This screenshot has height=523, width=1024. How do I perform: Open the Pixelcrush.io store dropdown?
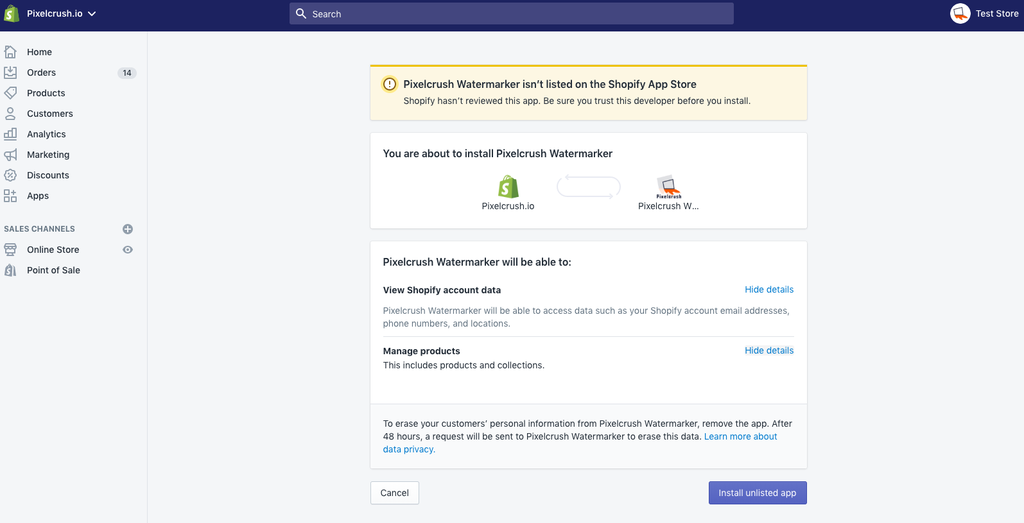(x=60, y=14)
